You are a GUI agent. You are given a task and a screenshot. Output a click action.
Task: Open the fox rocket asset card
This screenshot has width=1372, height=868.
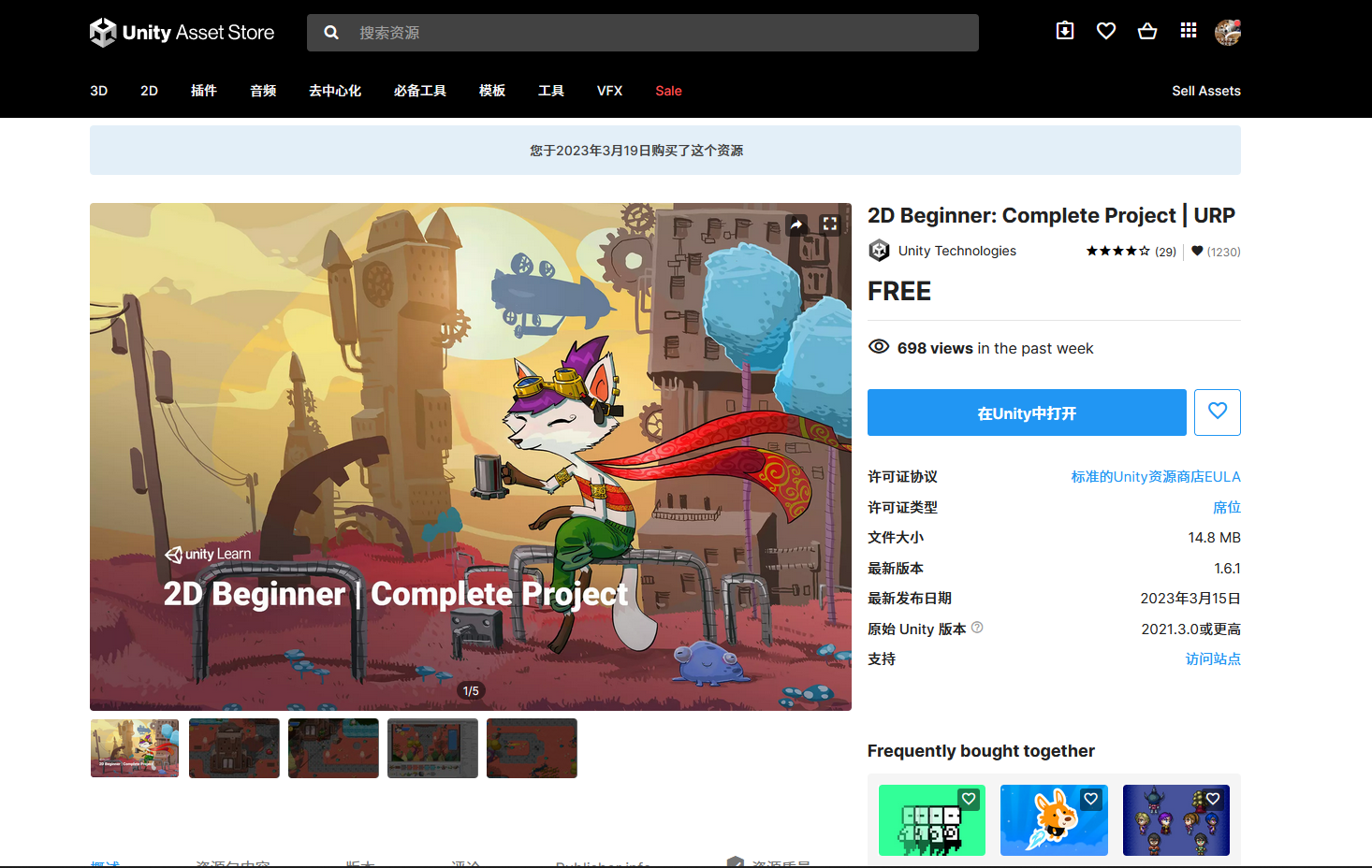(1054, 820)
